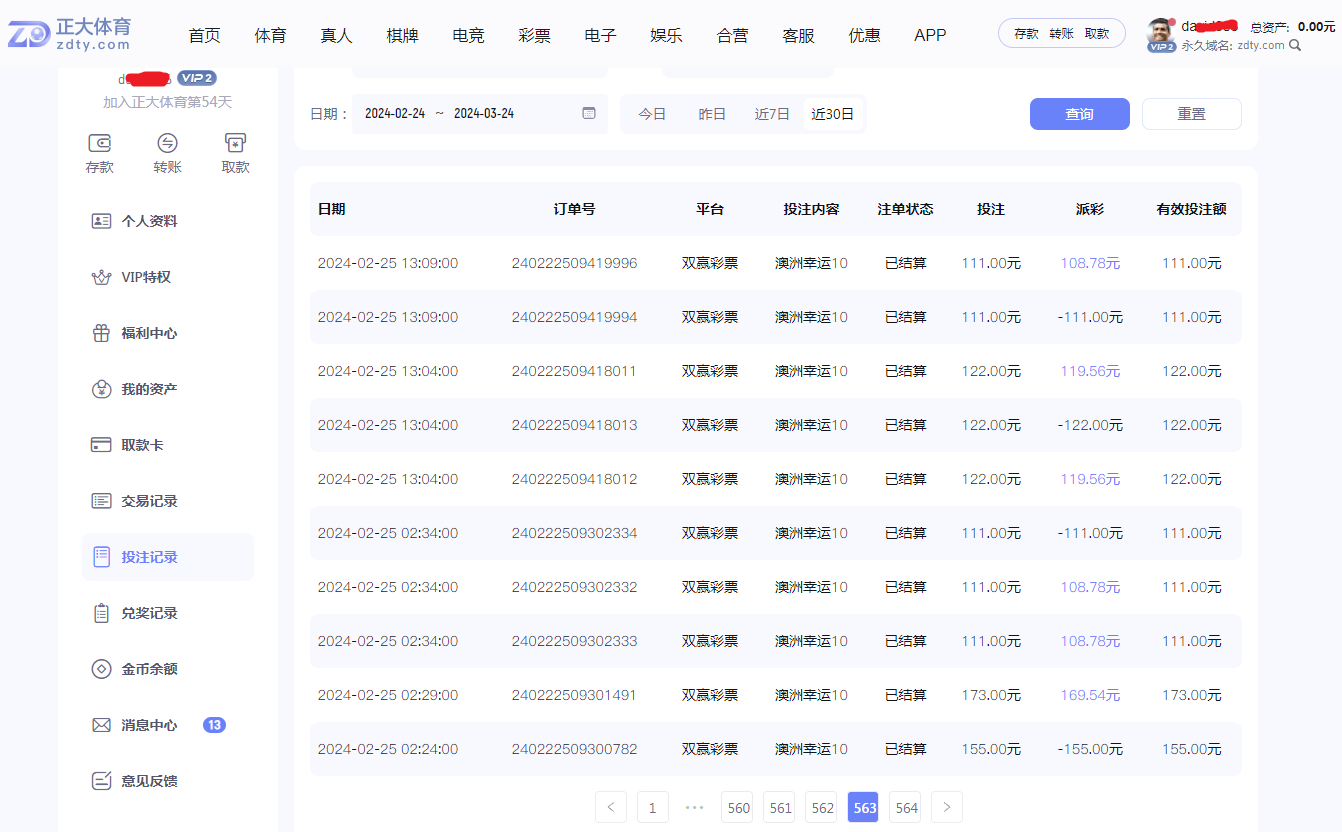Click the calendar icon in date field
Viewport: 1342px width, 832px height.
click(x=589, y=113)
